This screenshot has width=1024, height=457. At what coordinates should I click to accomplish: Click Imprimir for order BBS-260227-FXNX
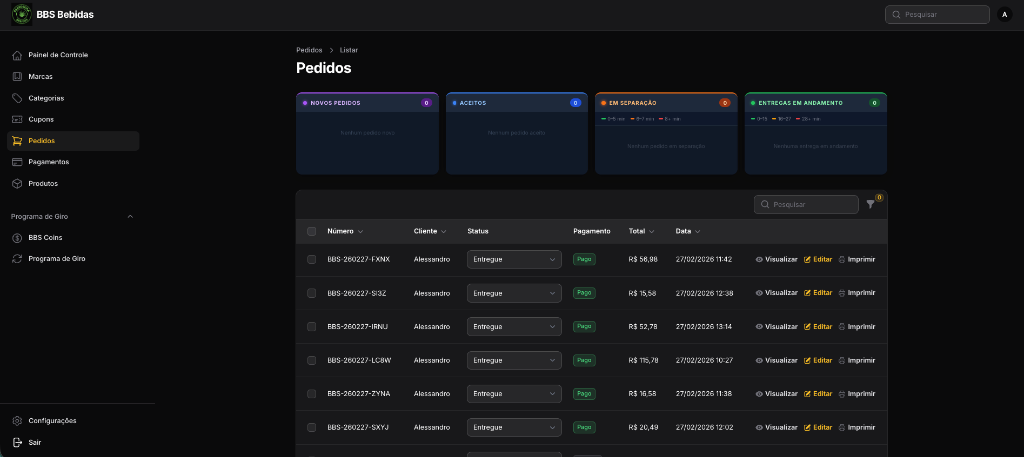(856, 259)
